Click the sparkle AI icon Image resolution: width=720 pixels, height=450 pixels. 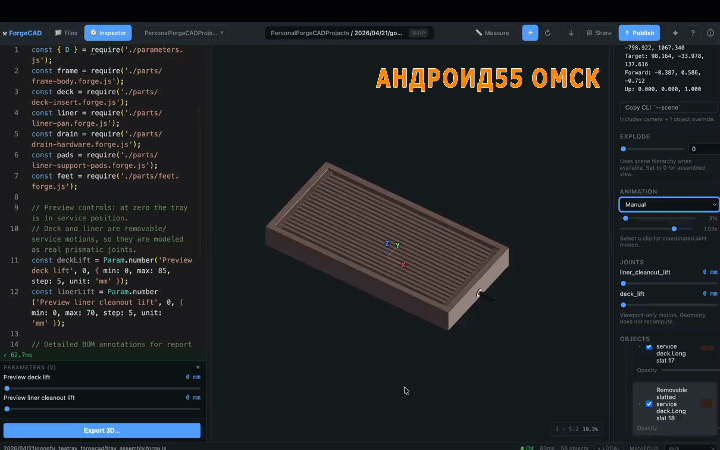[x=675, y=33]
